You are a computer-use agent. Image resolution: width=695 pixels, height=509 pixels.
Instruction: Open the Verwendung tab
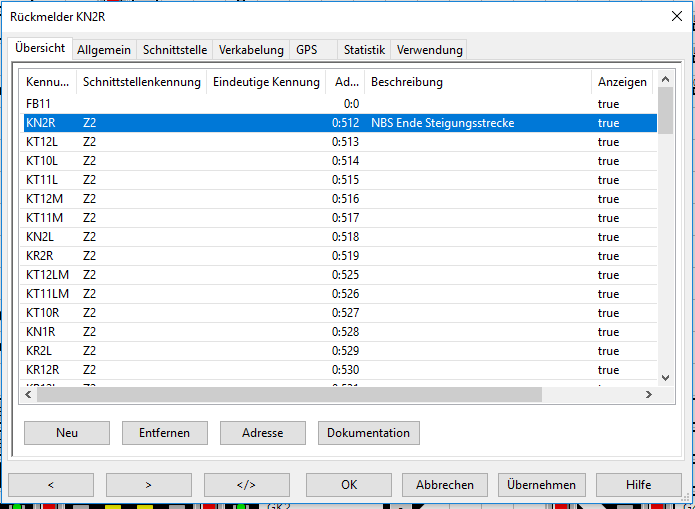[429, 49]
